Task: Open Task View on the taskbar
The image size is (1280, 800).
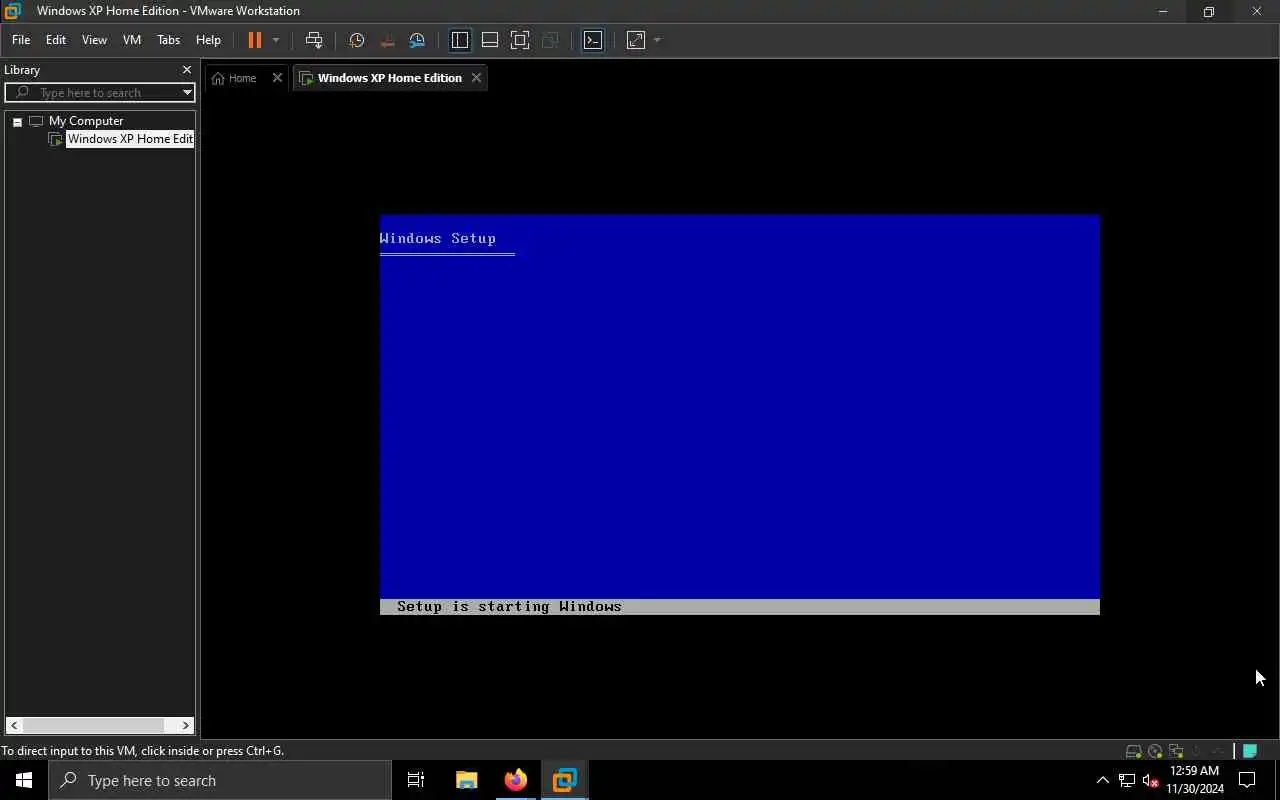Action: click(416, 780)
